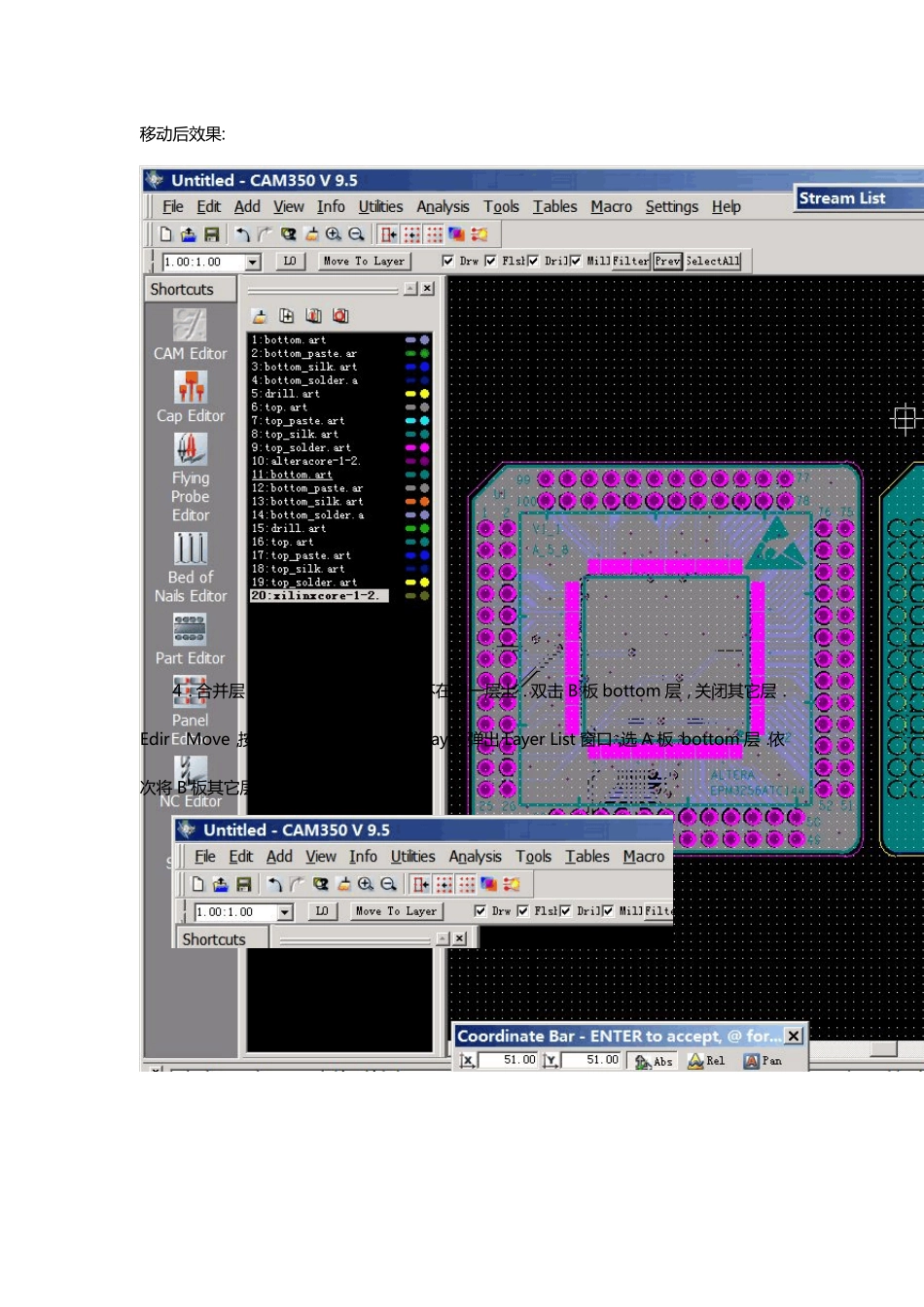The width and height of the screenshot is (924, 1307).
Task: Click yellow sparkle highlight icon in upper toolbar
Action: tap(480, 234)
